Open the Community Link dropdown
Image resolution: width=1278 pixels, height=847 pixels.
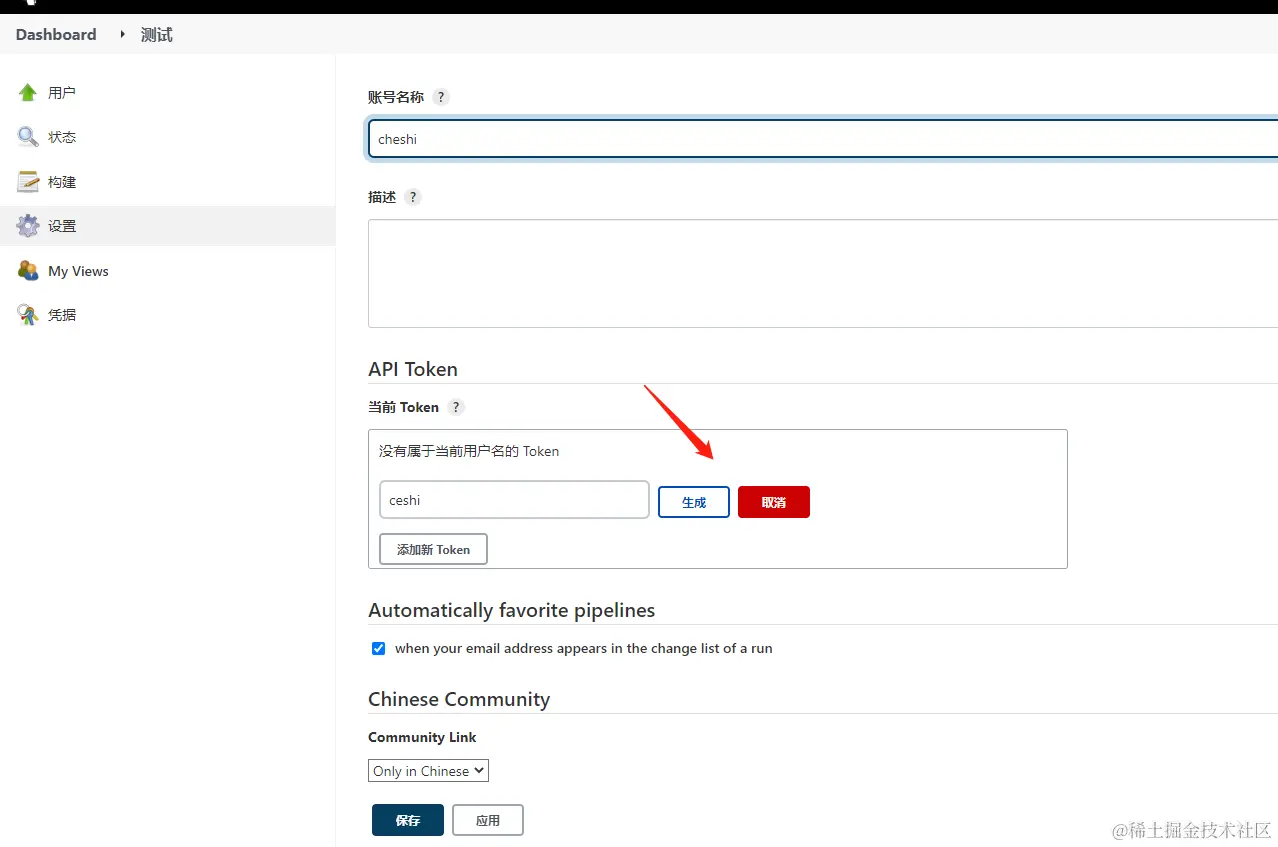pos(428,771)
